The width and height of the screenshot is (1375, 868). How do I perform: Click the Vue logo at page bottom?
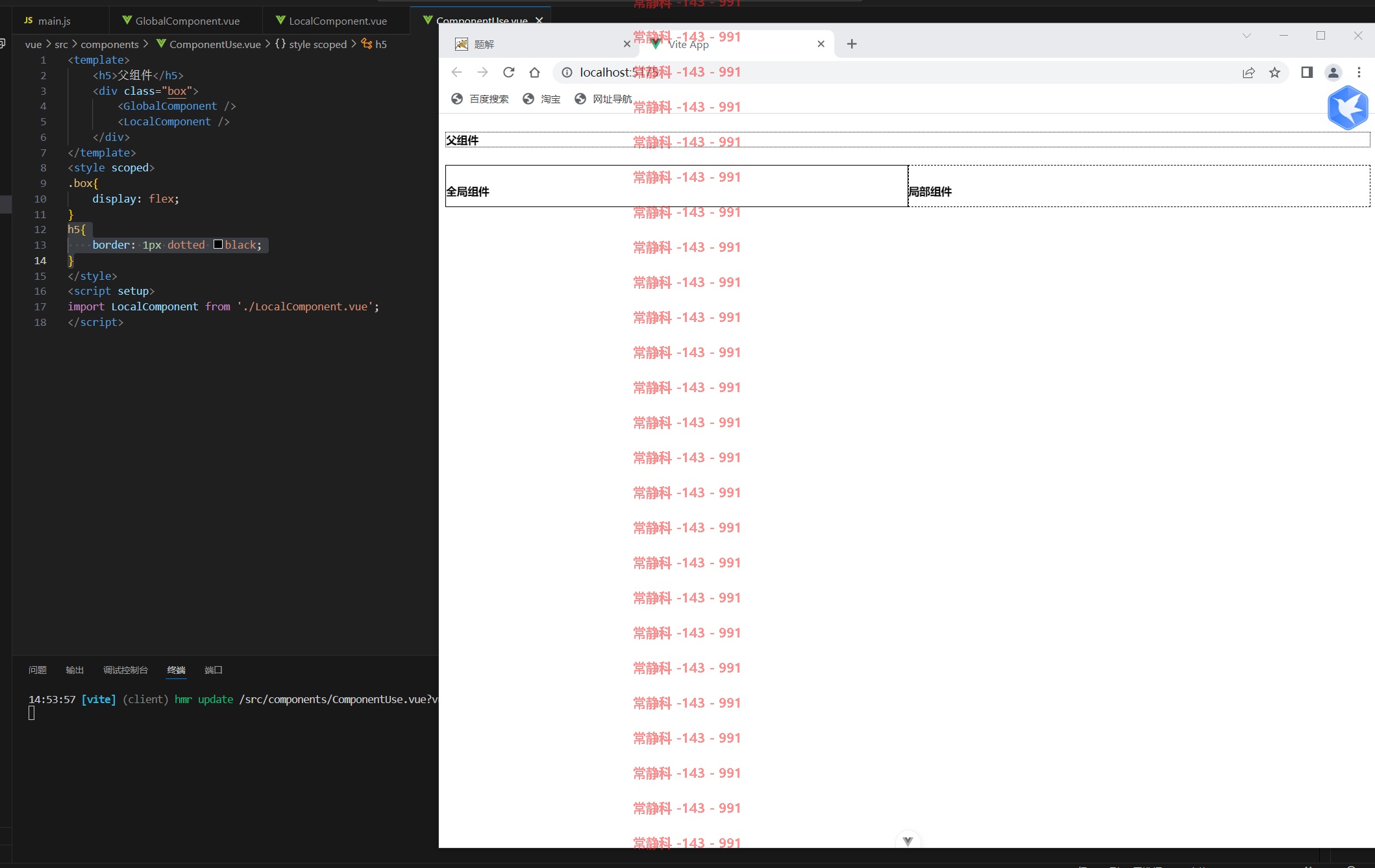(908, 841)
